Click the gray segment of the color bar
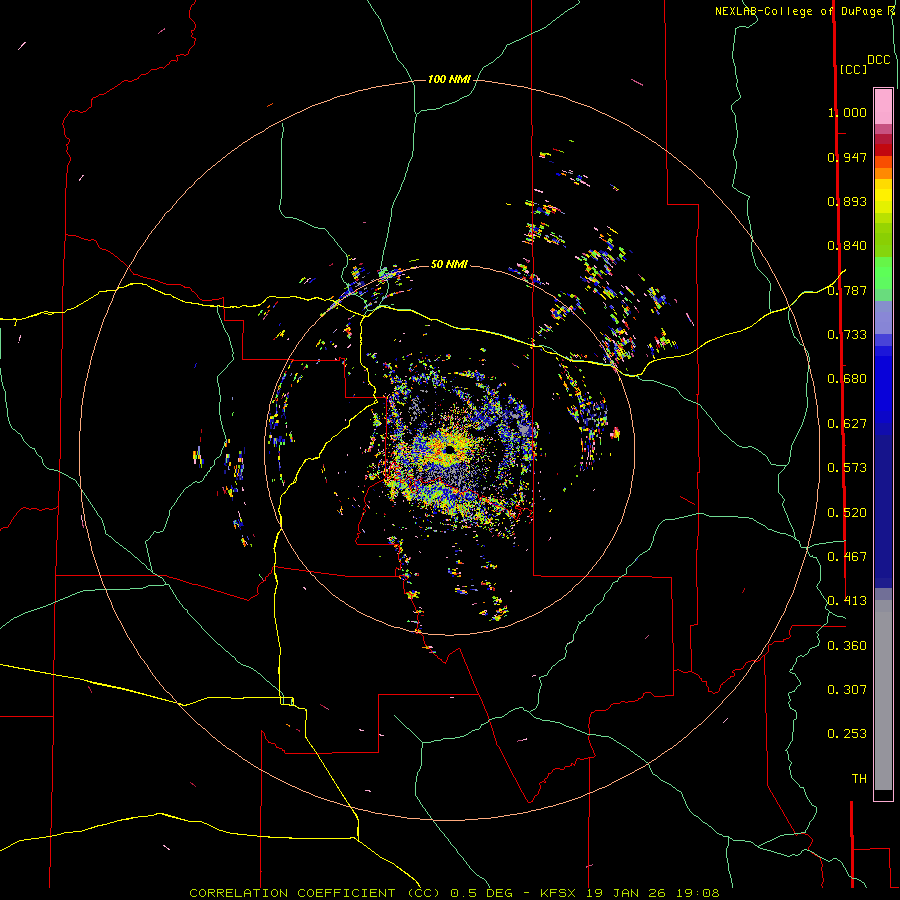Viewport: 900px width, 900px height. point(883,695)
